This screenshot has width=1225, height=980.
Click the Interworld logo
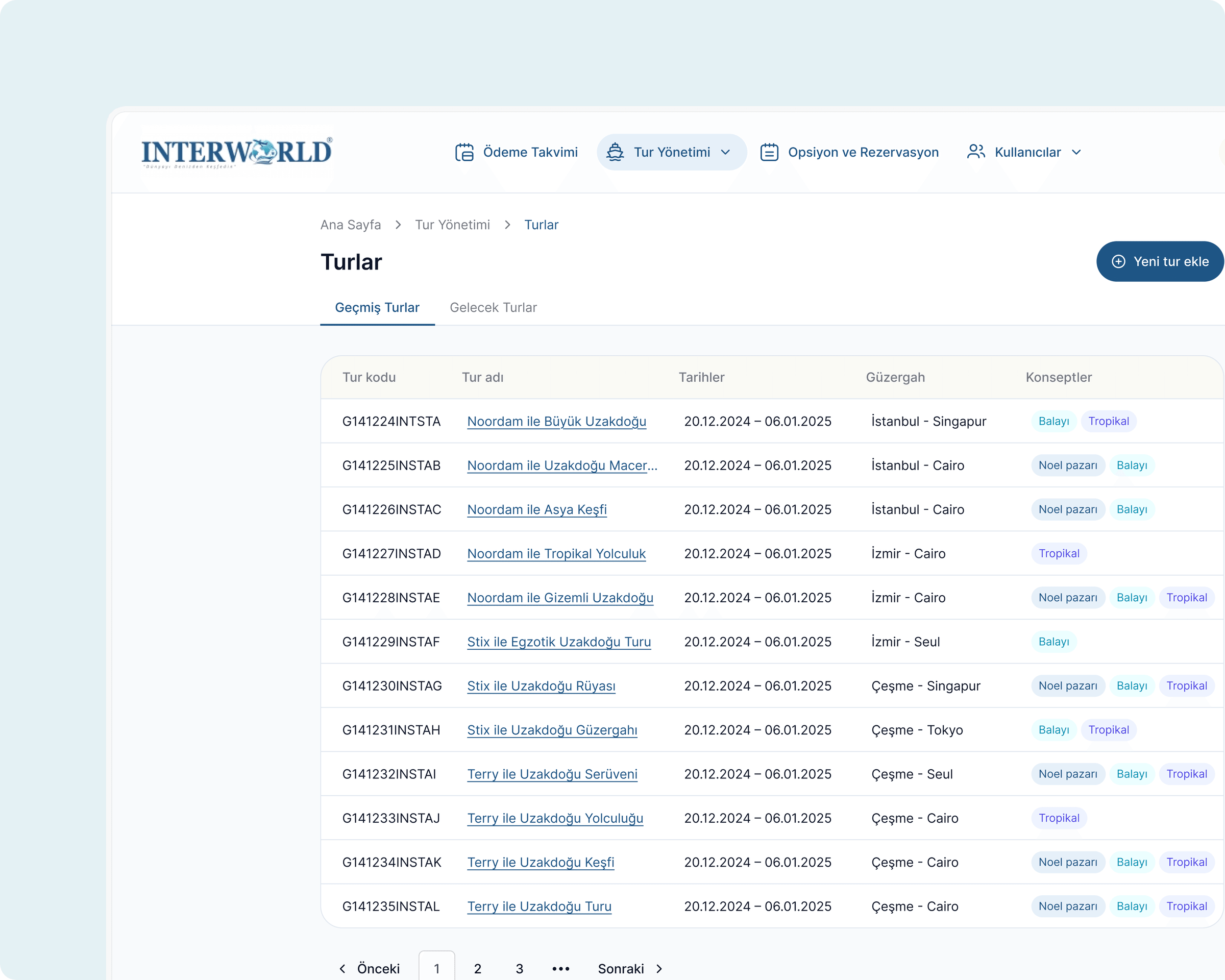pyautogui.click(x=237, y=153)
